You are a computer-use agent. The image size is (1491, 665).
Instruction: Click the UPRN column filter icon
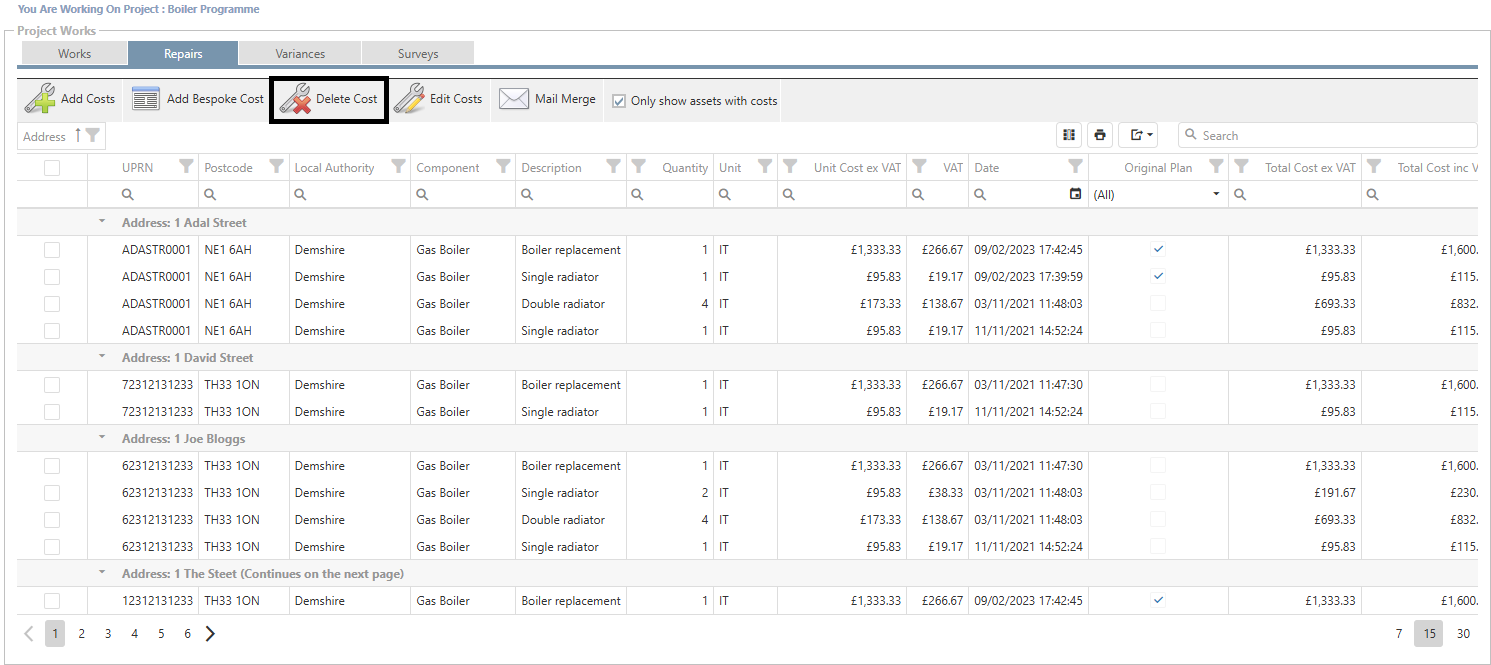pos(186,167)
